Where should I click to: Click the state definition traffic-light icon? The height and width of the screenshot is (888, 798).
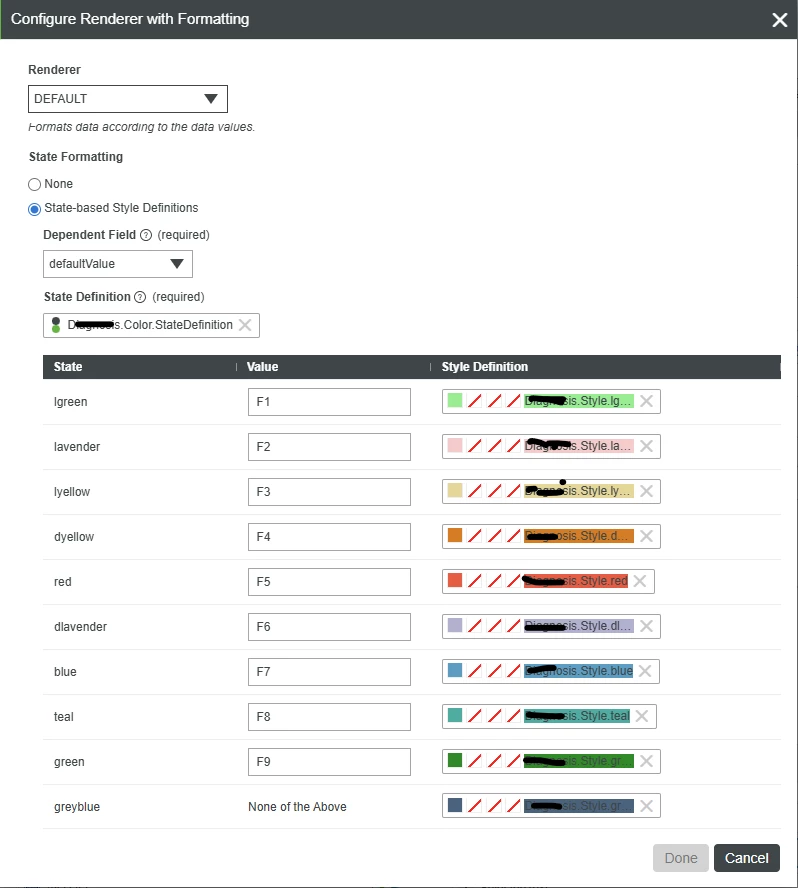pyautogui.click(x=56, y=325)
